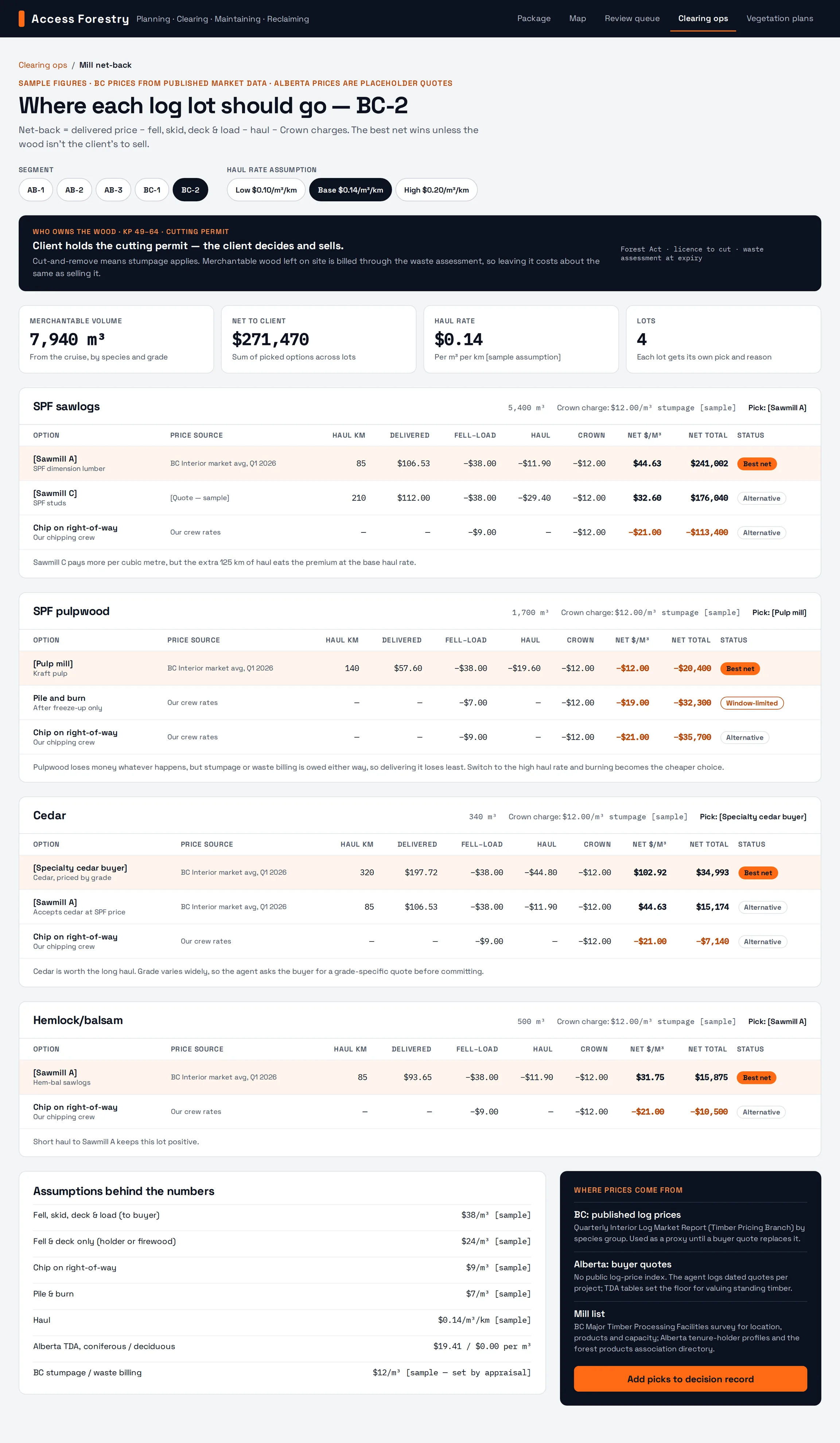This screenshot has width=840, height=1443.
Task: Select the Clearing ops nav tab
Action: point(703,18)
